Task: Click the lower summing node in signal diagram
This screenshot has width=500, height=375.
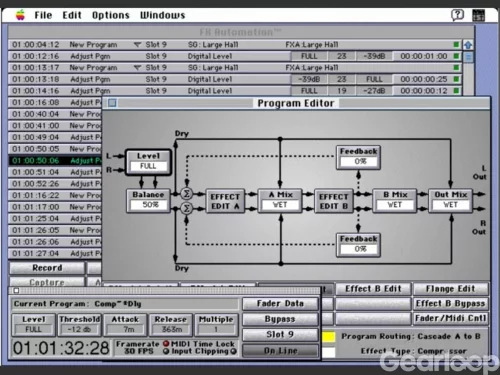Action: tap(187, 209)
